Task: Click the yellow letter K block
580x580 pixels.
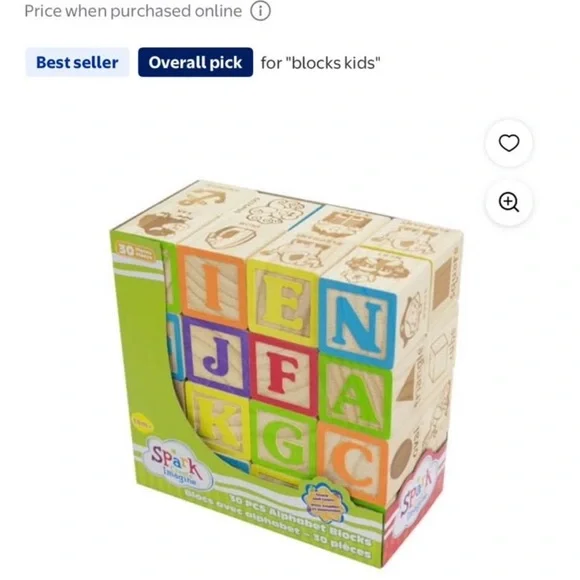Action: (x=218, y=419)
